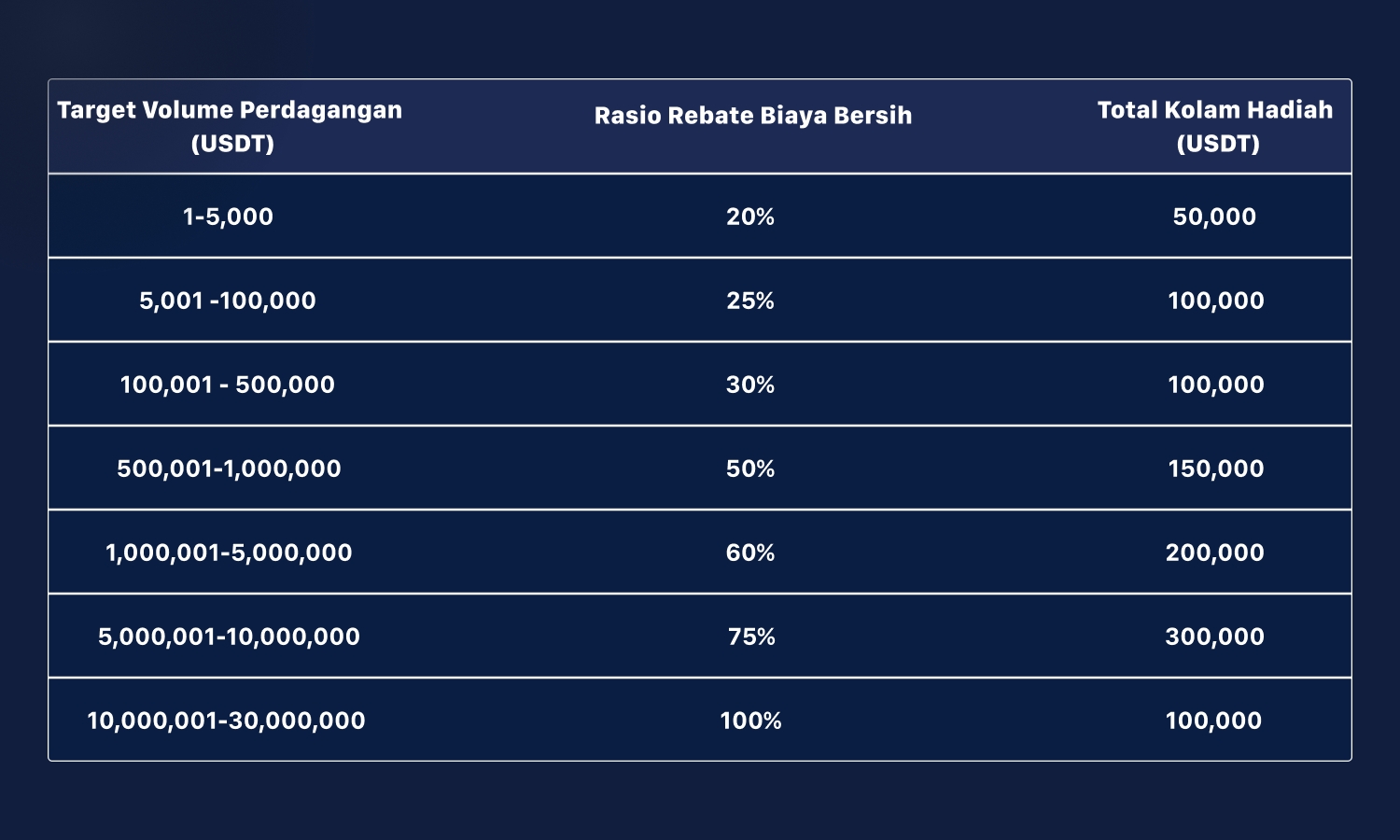Click the "Total Kolam Hadiah (USDT)" header

pyautogui.click(x=1215, y=126)
